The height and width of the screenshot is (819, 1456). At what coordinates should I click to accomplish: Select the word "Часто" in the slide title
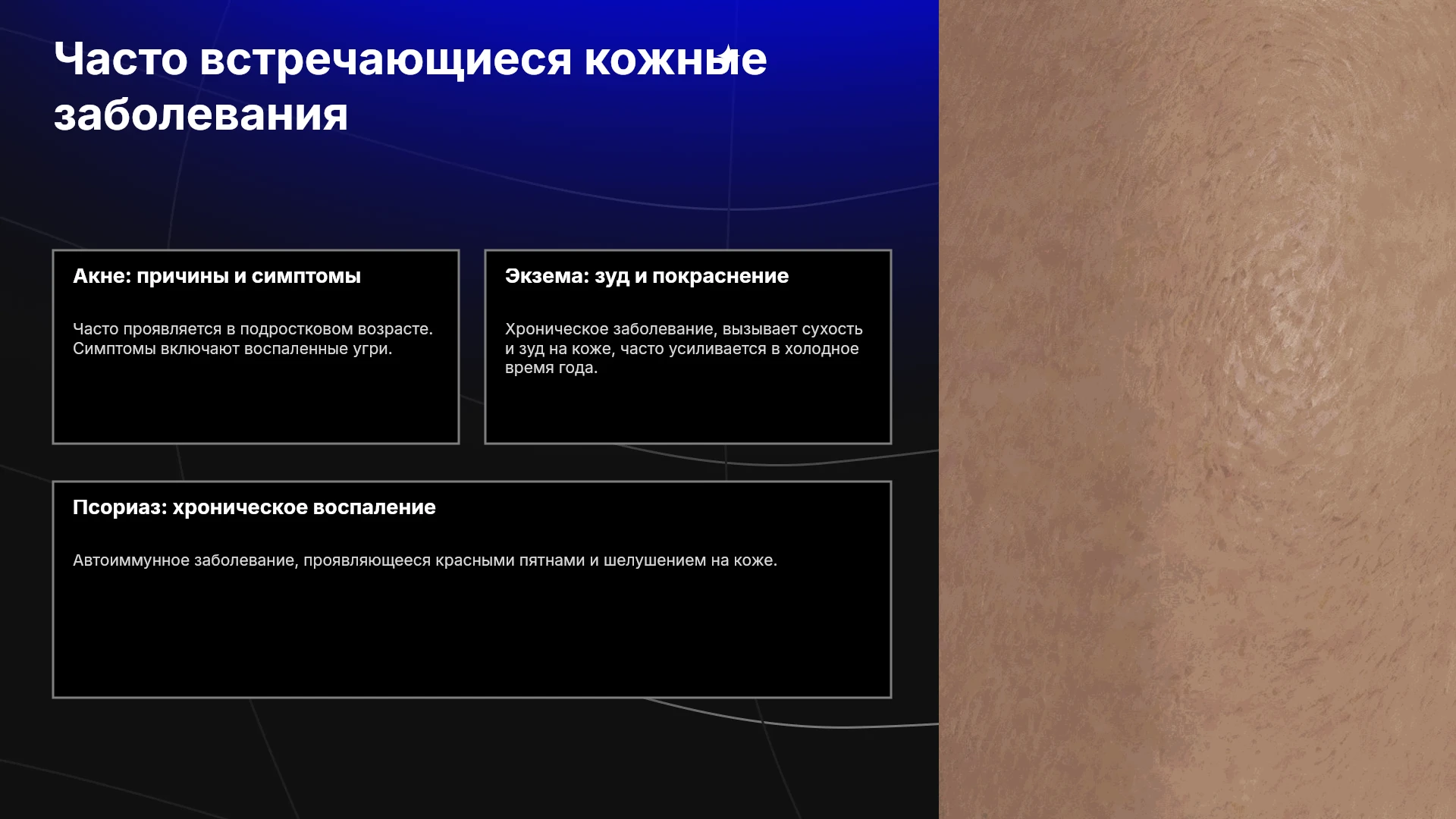pos(121,59)
